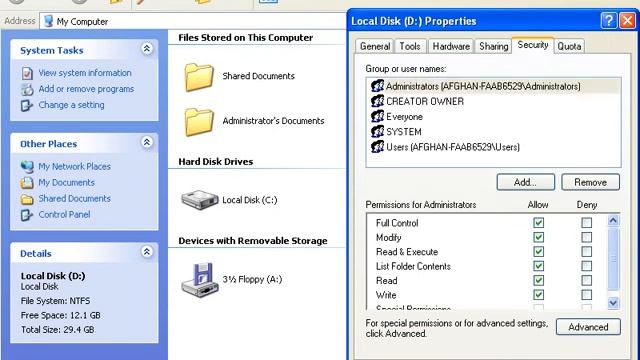Uncheck Allow for Read permission
This screenshot has height=360, width=640.
pyautogui.click(x=538, y=280)
